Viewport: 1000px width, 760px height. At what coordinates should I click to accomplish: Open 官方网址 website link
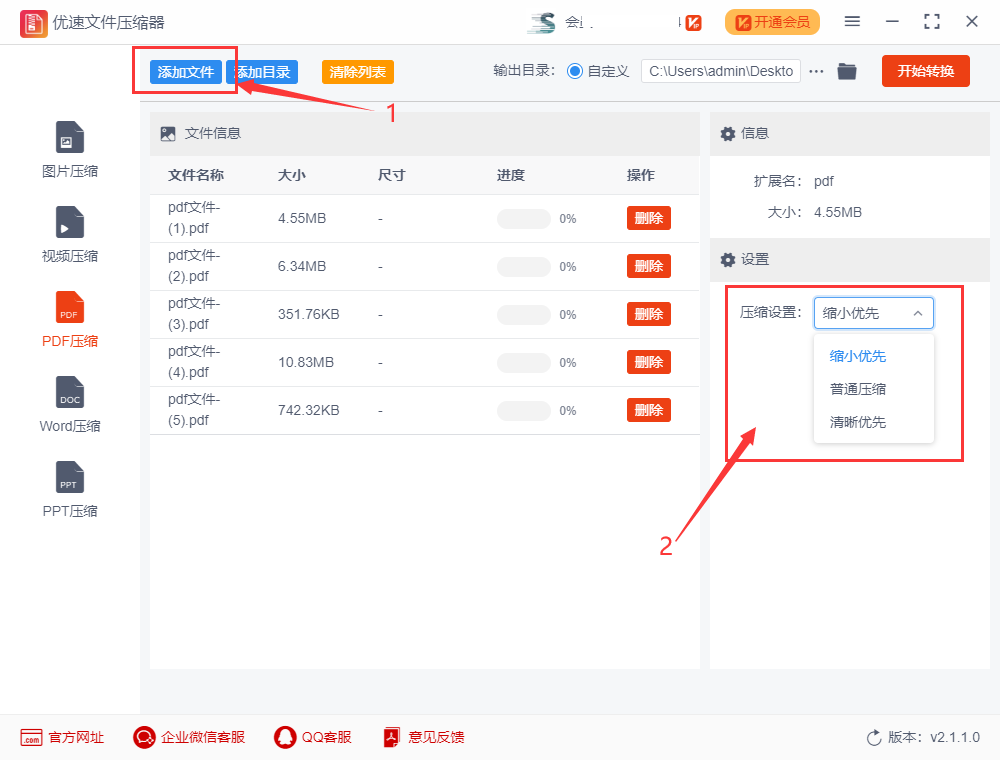click(x=62, y=738)
